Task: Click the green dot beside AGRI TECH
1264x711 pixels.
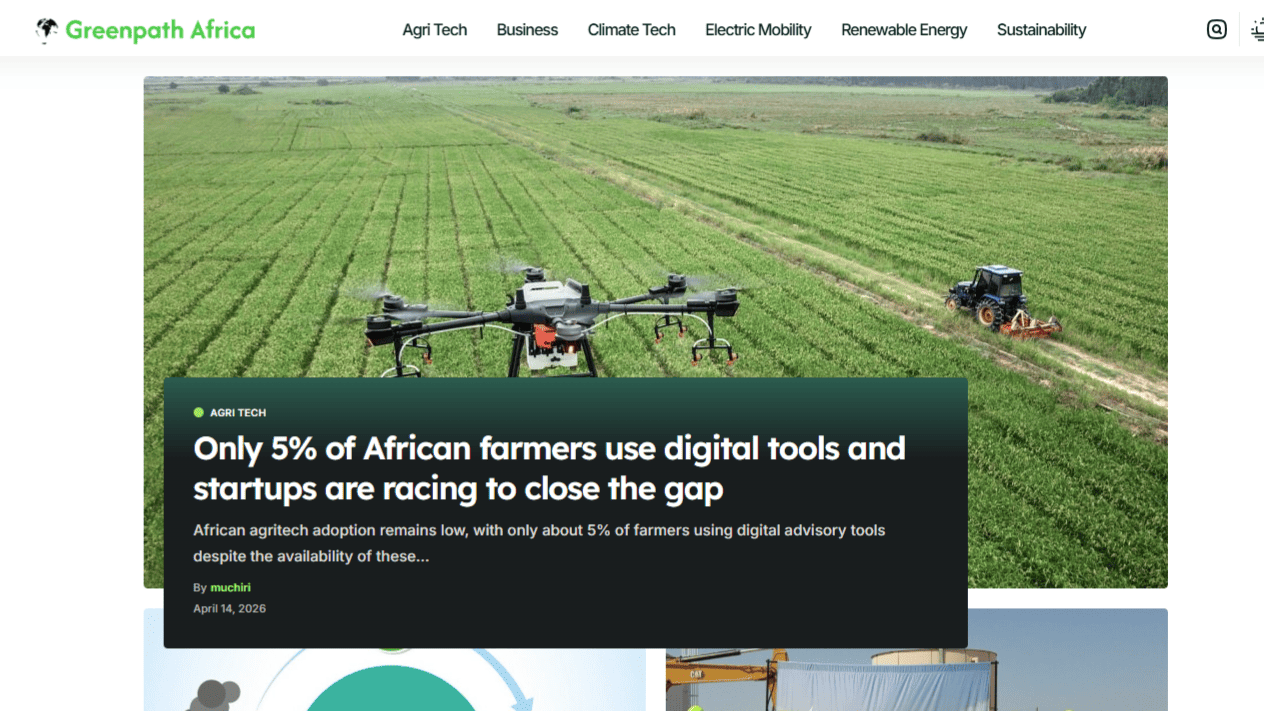Action: coord(199,412)
